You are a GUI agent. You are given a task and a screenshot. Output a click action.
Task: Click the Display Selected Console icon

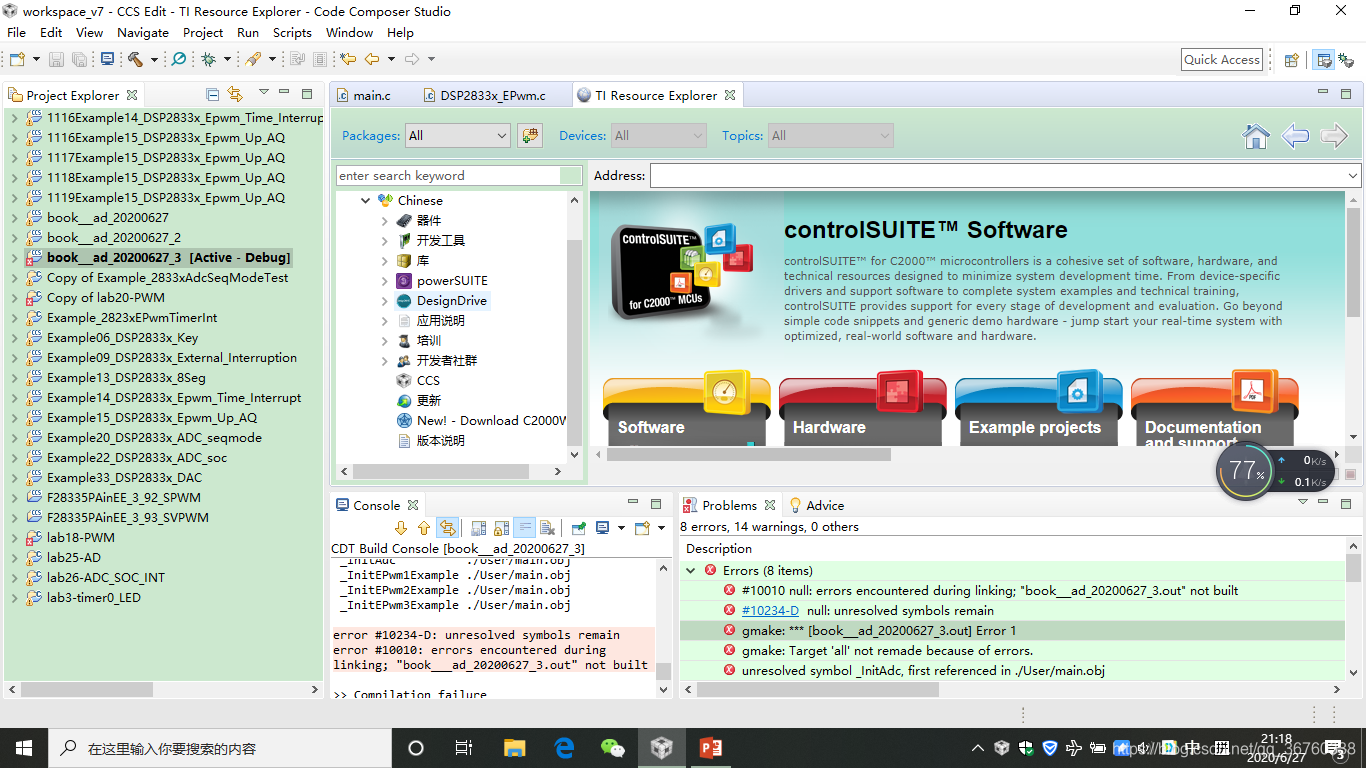(x=602, y=528)
